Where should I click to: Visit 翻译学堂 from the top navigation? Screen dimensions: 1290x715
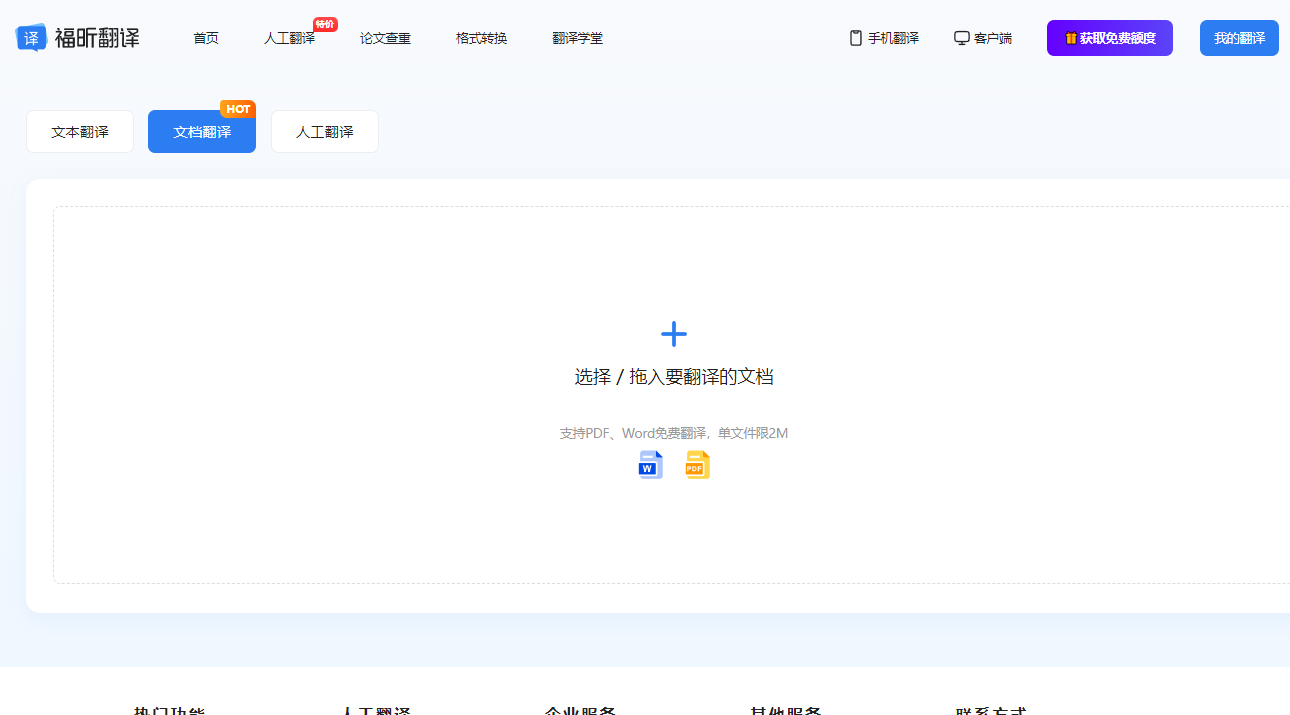click(x=577, y=38)
